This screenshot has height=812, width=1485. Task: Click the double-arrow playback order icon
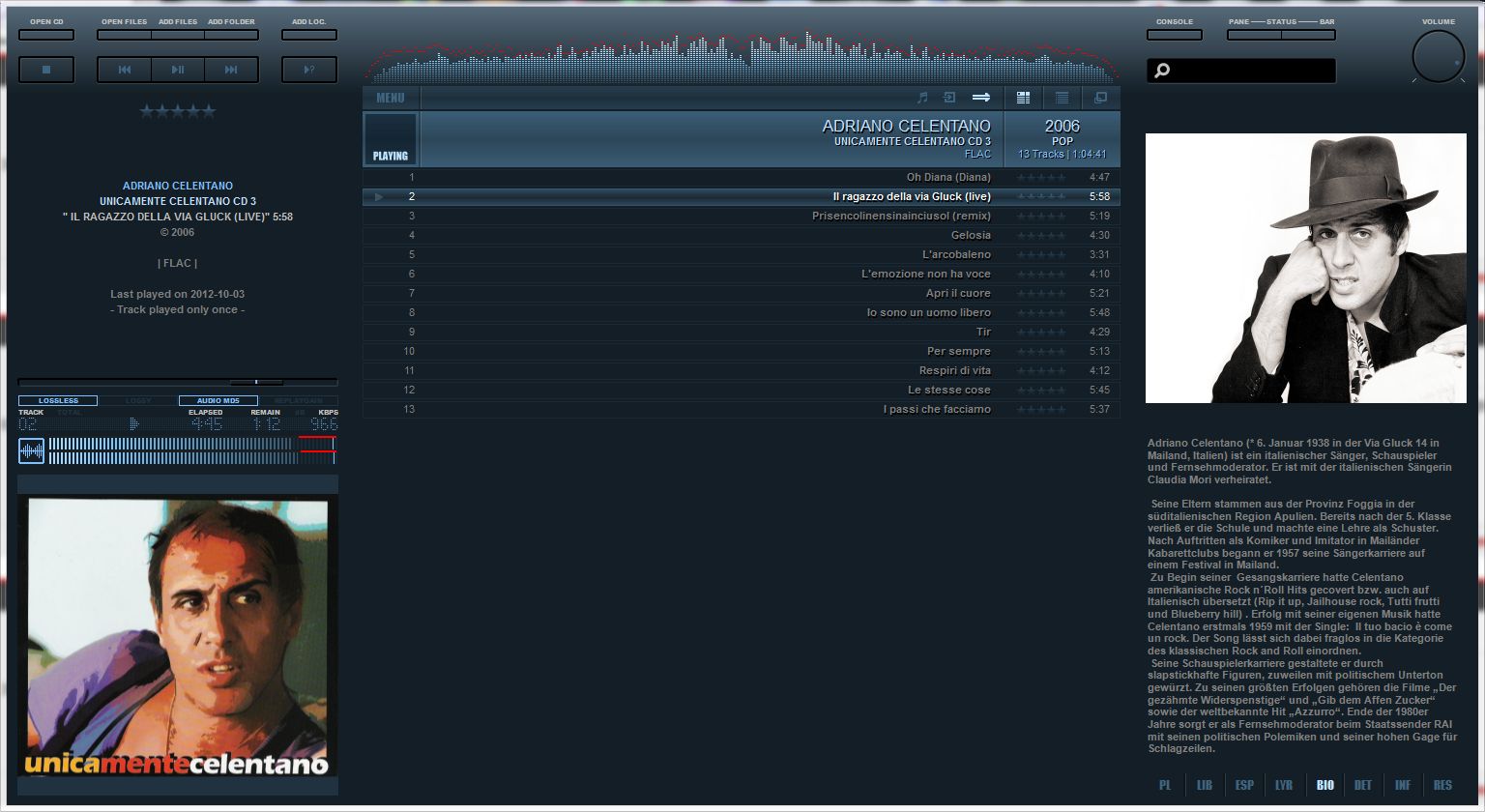pos(981,98)
